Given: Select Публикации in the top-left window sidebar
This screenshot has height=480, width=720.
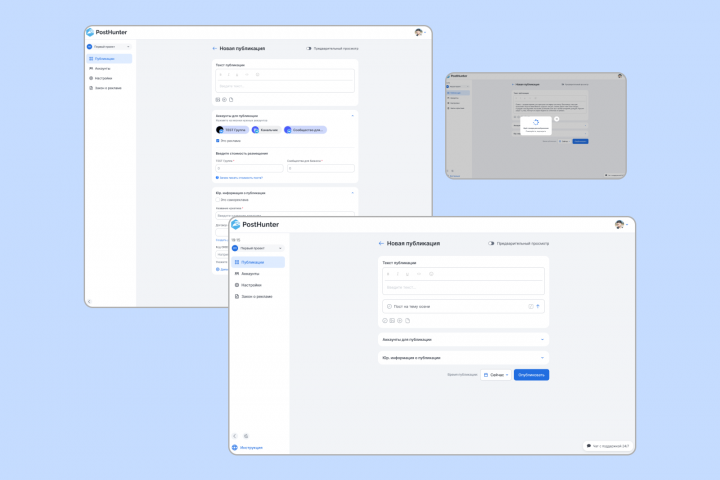Looking at the screenshot, I should (109, 59).
